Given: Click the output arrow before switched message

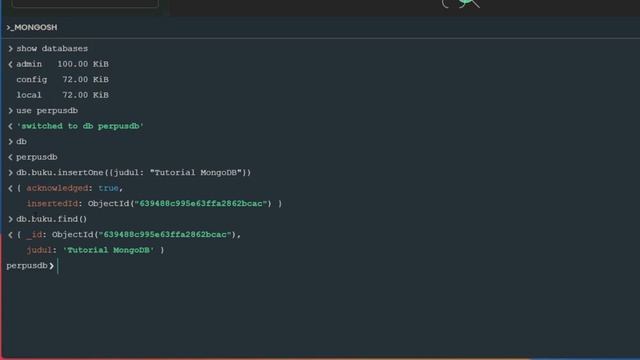Looking at the screenshot, I should pos(11,126).
